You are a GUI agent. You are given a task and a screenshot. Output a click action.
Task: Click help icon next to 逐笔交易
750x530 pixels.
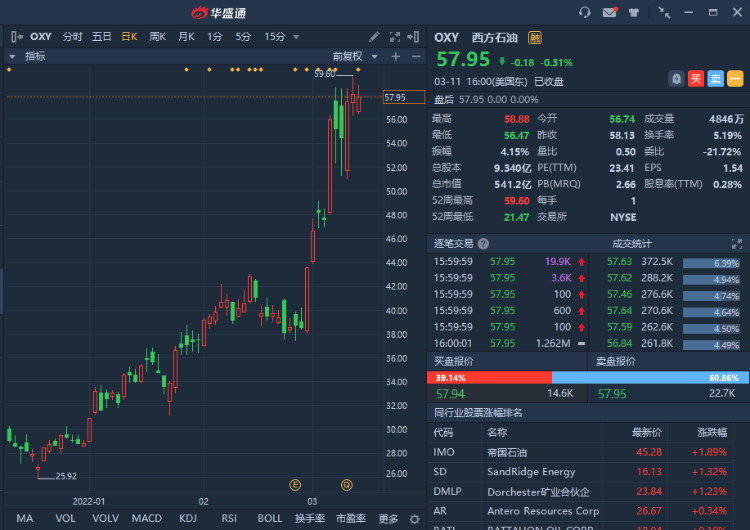(x=484, y=243)
